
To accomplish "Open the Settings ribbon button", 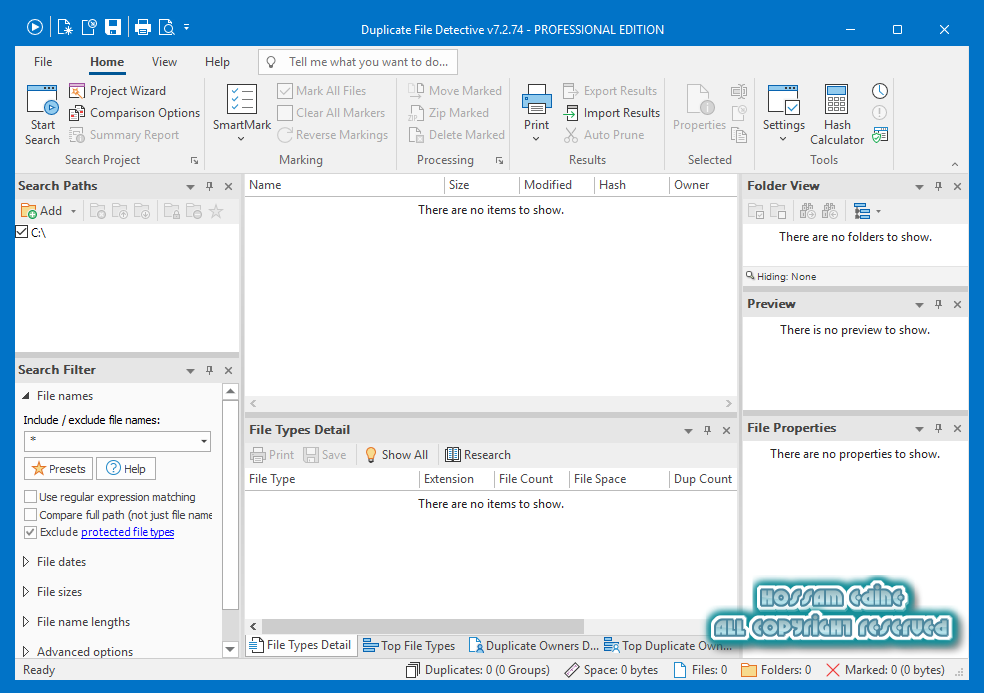I will click(783, 113).
